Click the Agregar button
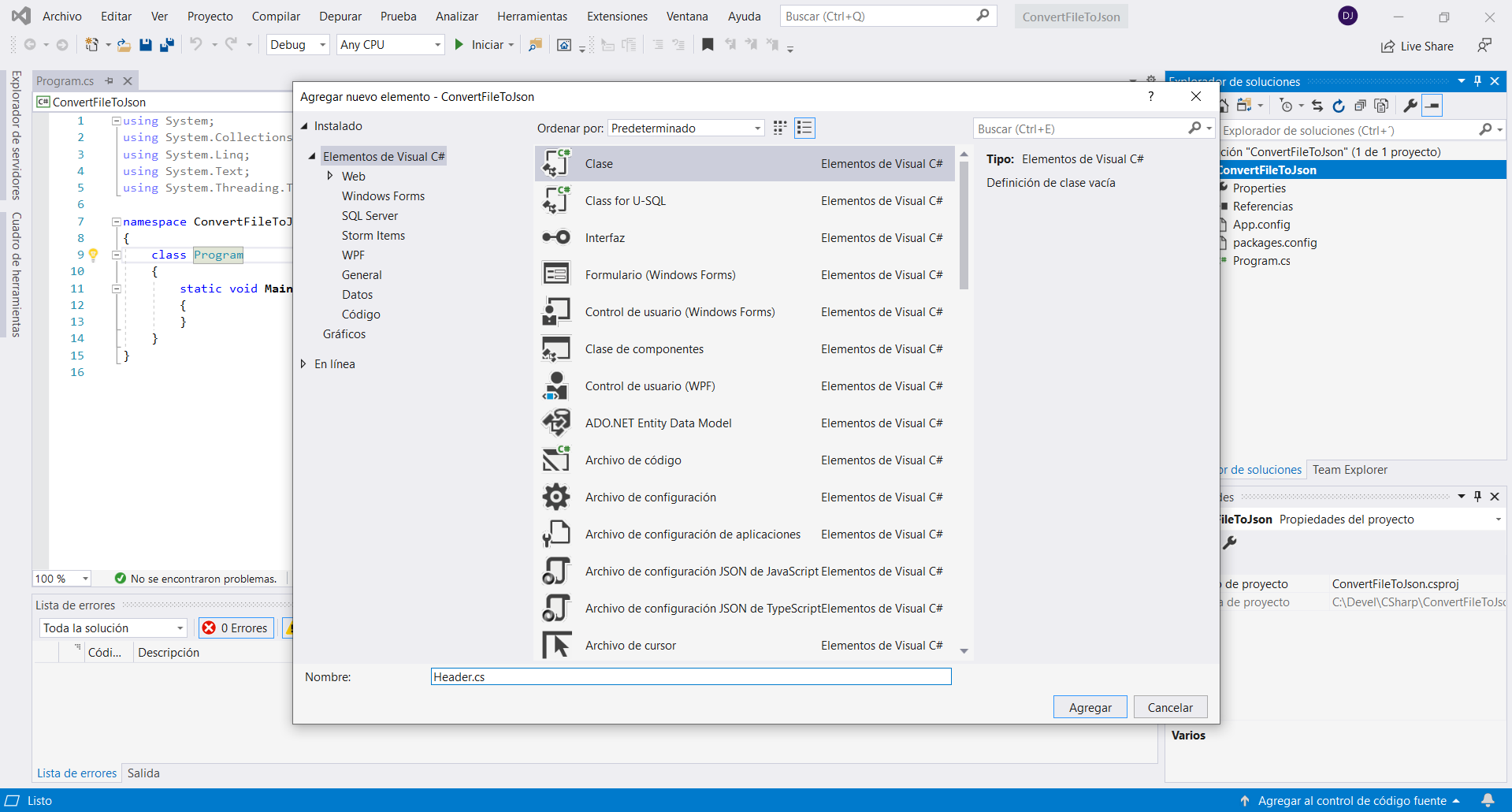This screenshot has width=1512, height=812. click(x=1090, y=707)
